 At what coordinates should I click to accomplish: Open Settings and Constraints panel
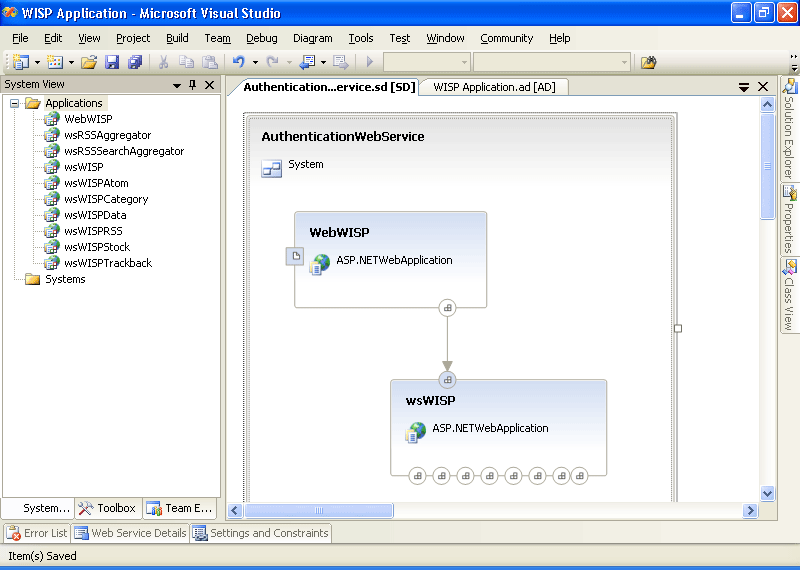[x=261, y=533]
